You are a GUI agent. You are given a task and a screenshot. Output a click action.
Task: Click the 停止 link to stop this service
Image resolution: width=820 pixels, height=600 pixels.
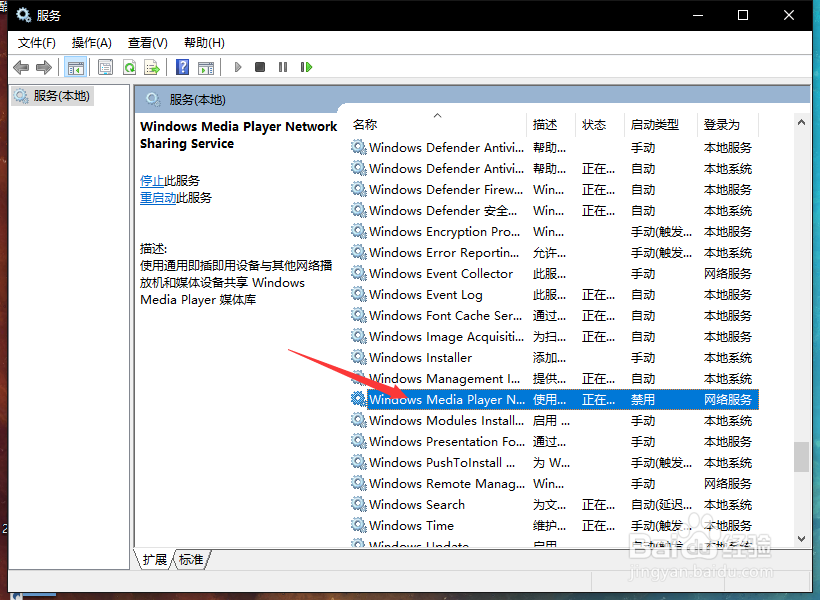coord(152,181)
